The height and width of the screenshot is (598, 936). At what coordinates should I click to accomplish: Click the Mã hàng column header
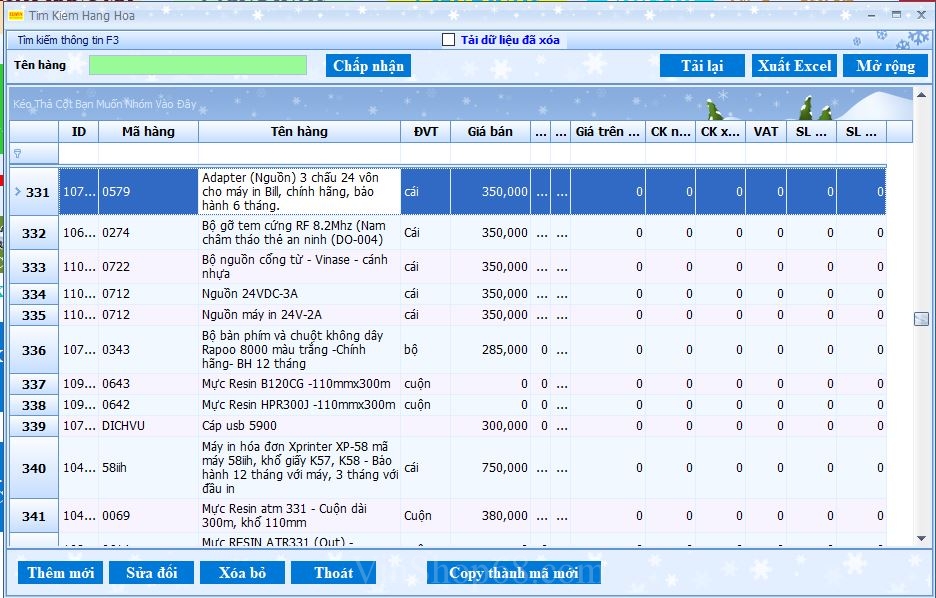pyautogui.click(x=148, y=132)
